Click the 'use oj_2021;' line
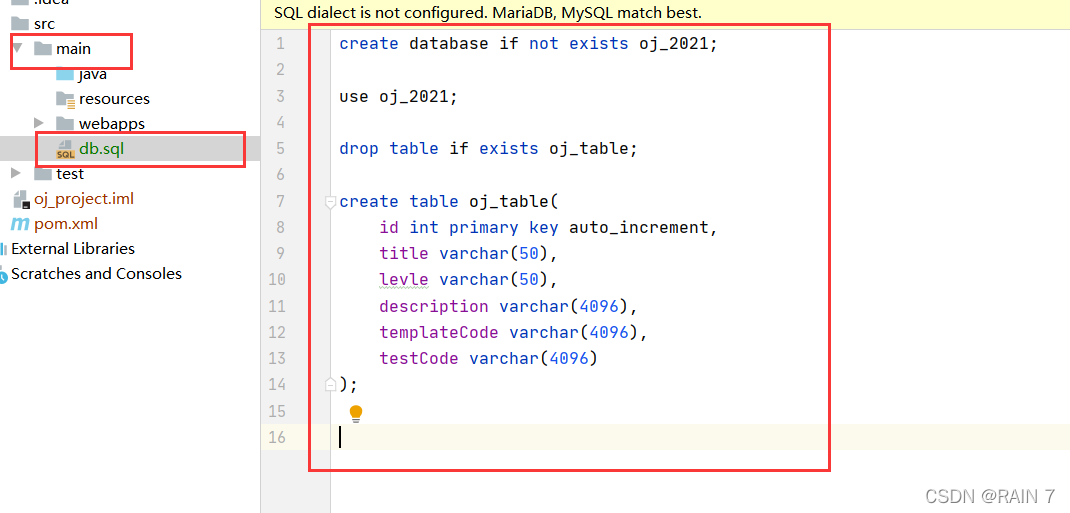Viewport: 1070px width, 513px height. [x=398, y=96]
